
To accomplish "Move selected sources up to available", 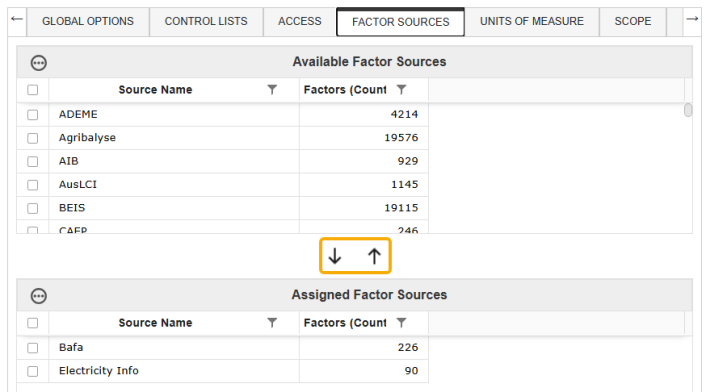I will click(374, 256).
